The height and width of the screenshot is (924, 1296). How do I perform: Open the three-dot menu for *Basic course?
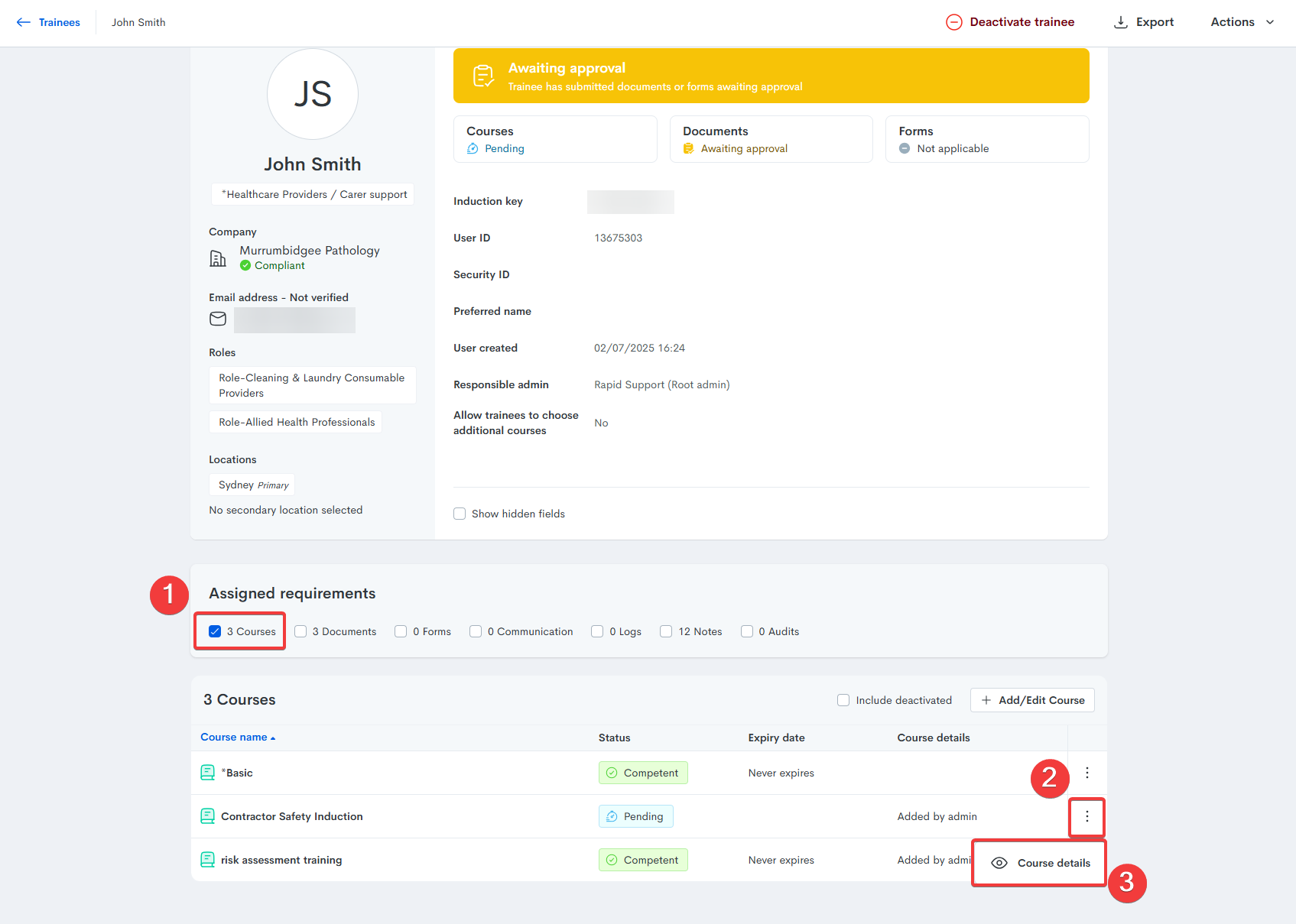point(1086,773)
